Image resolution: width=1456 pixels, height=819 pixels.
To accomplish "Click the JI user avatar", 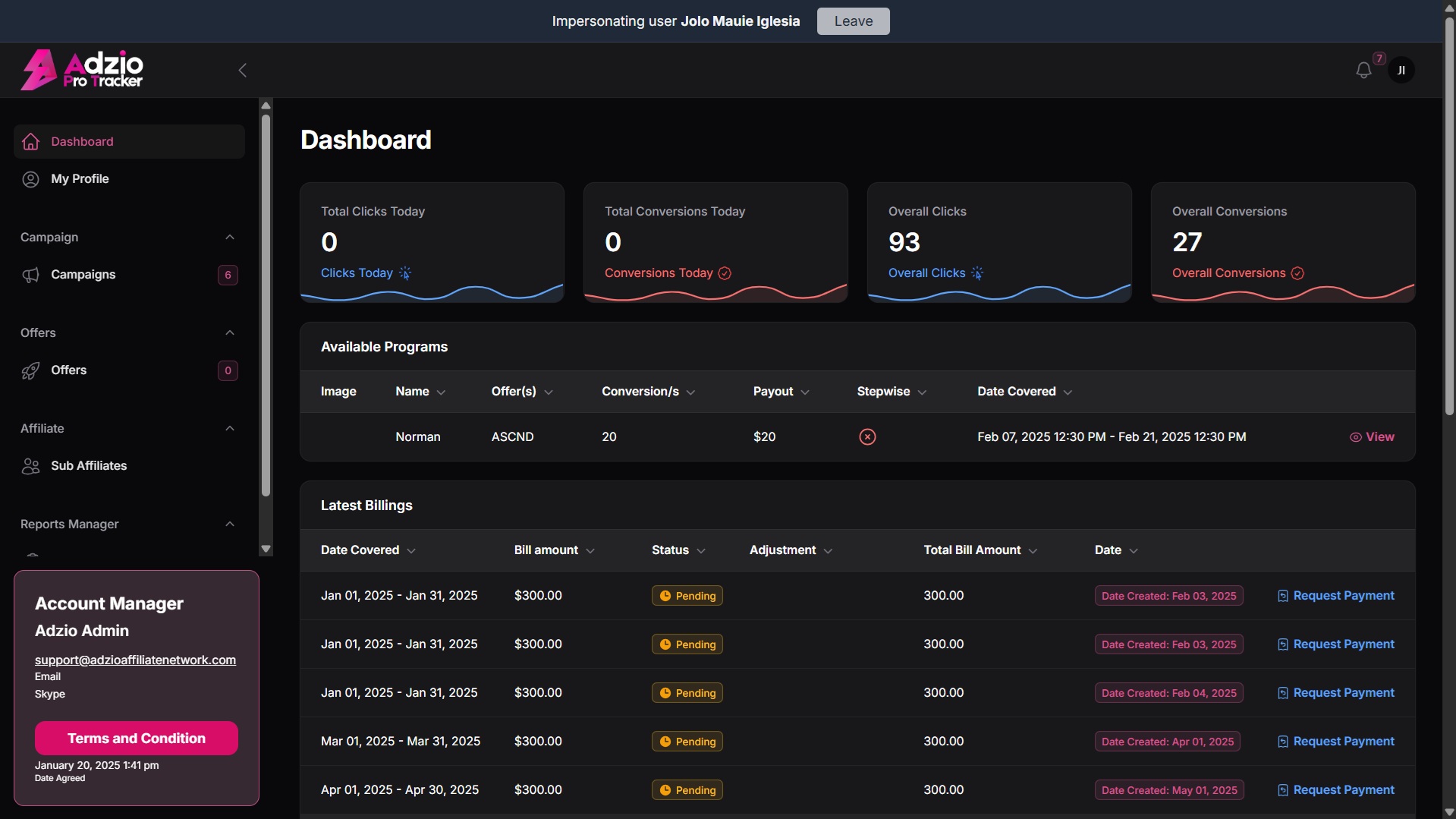I will [1401, 71].
